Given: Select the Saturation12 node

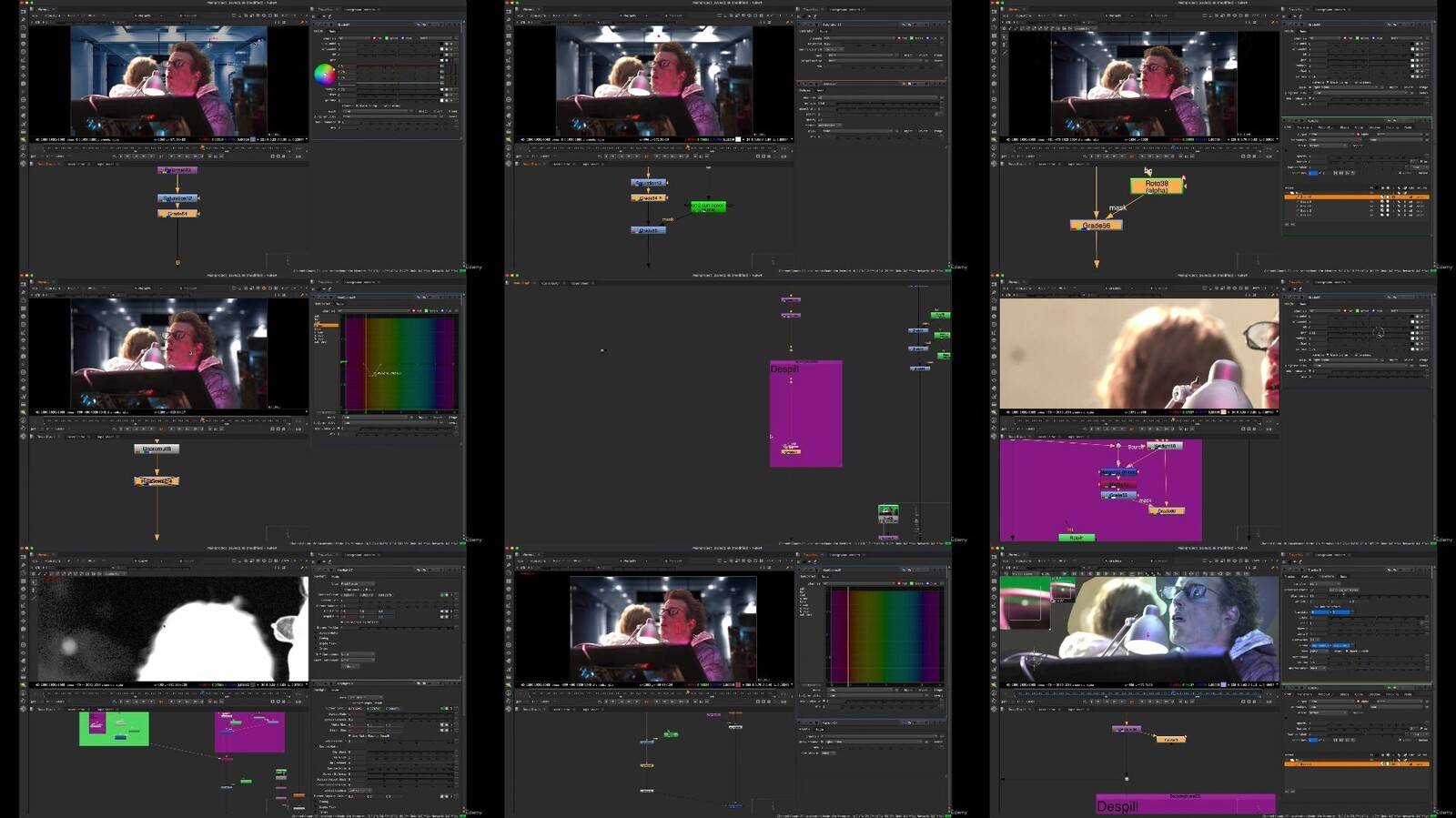Looking at the screenshot, I should point(177,197).
